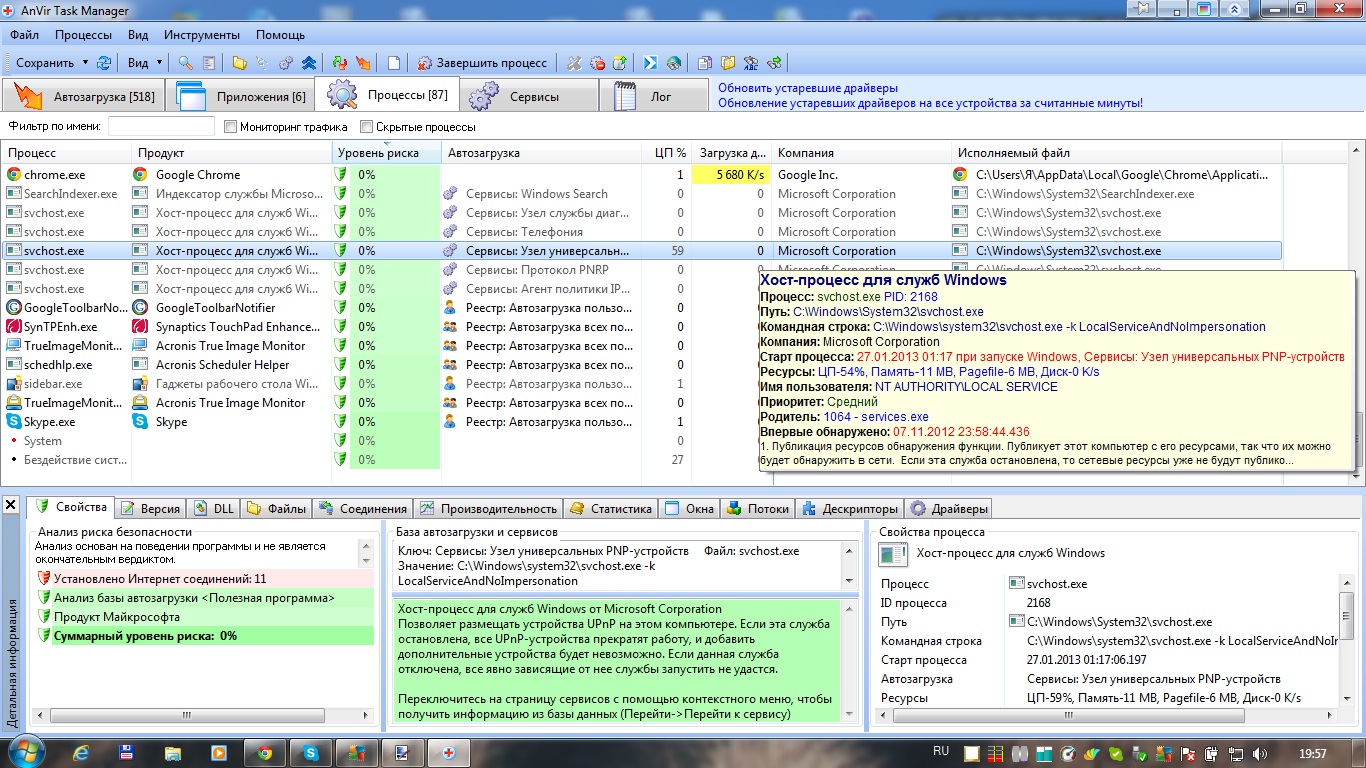Click the ABC check icon in toolbar

[752, 63]
